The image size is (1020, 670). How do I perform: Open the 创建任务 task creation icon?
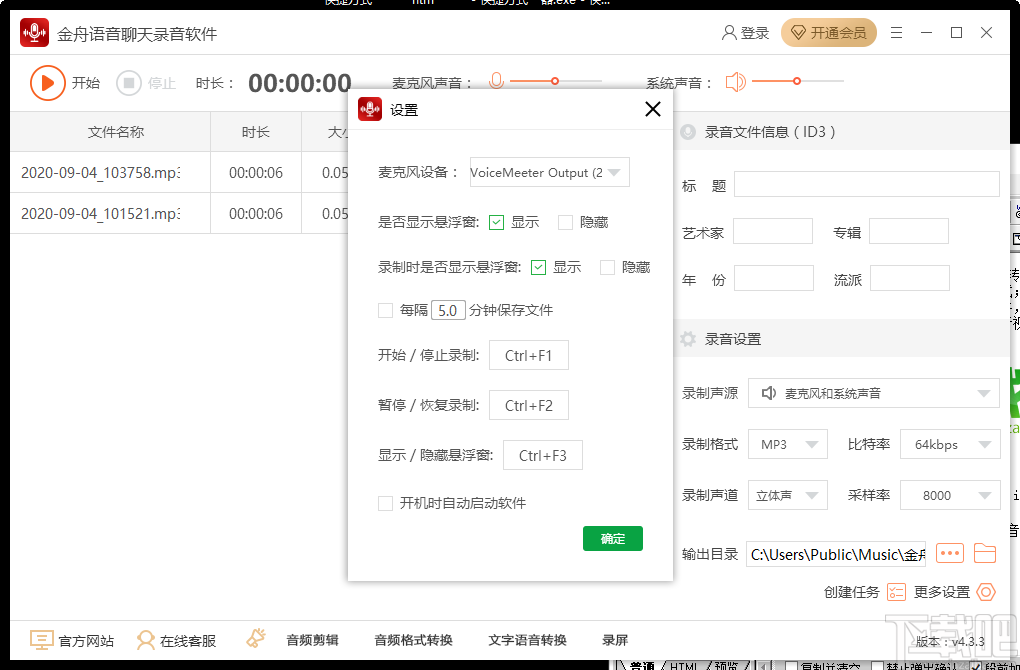897,592
